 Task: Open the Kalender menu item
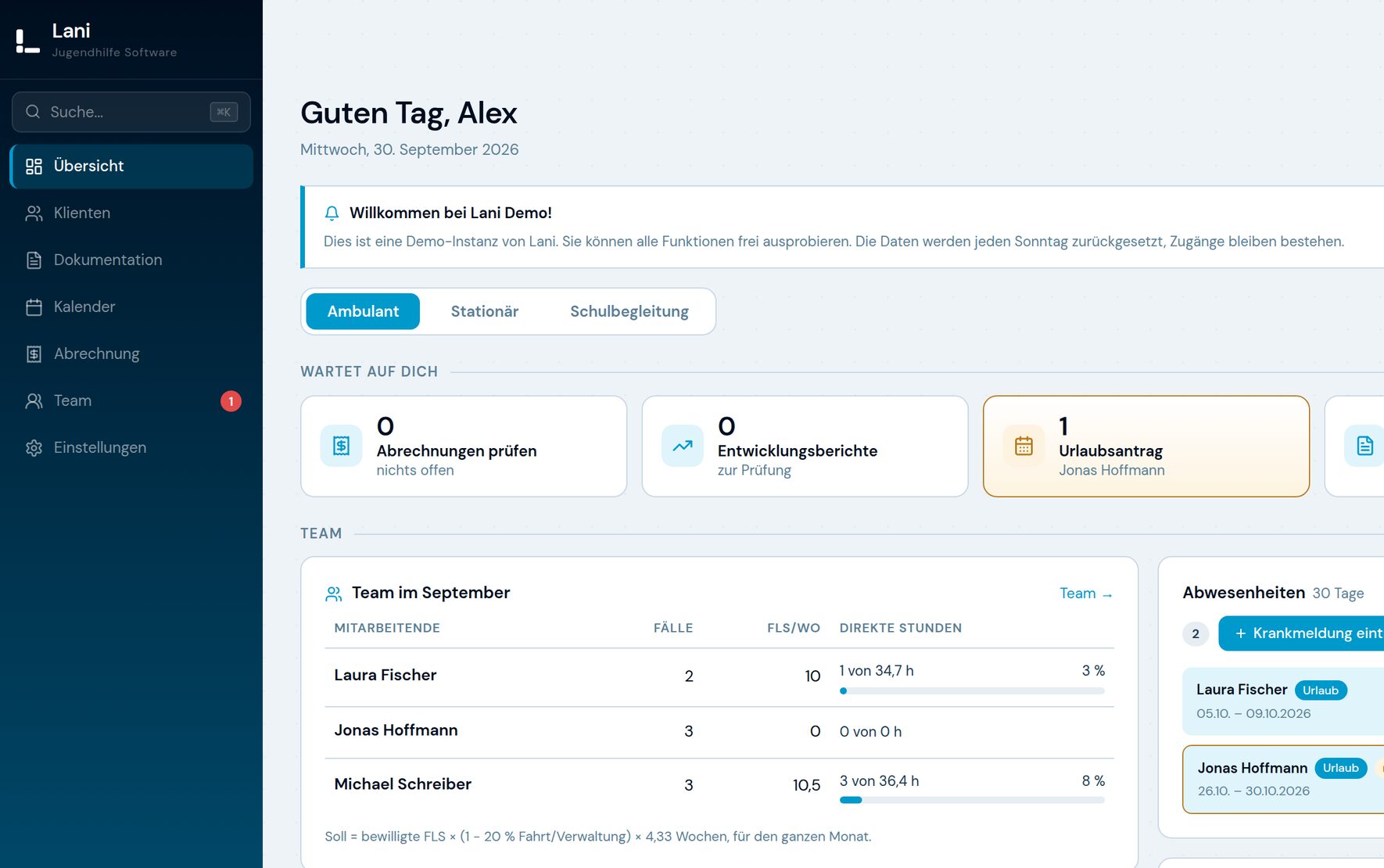[131, 307]
